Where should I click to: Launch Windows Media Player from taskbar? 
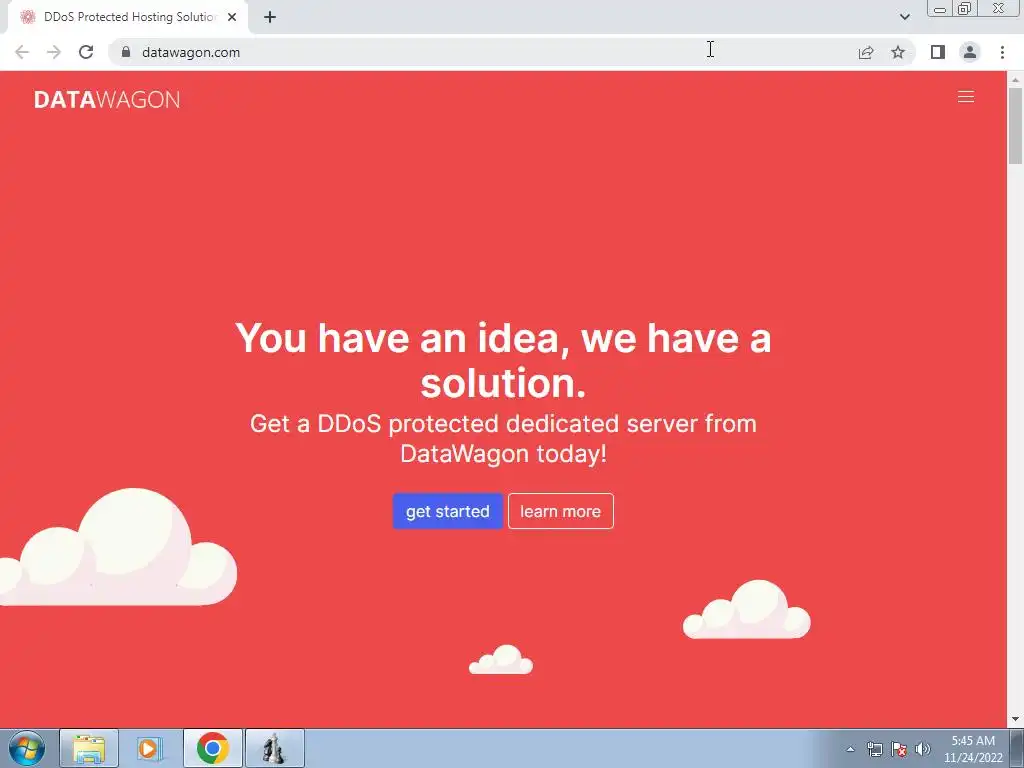[x=150, y=748]
